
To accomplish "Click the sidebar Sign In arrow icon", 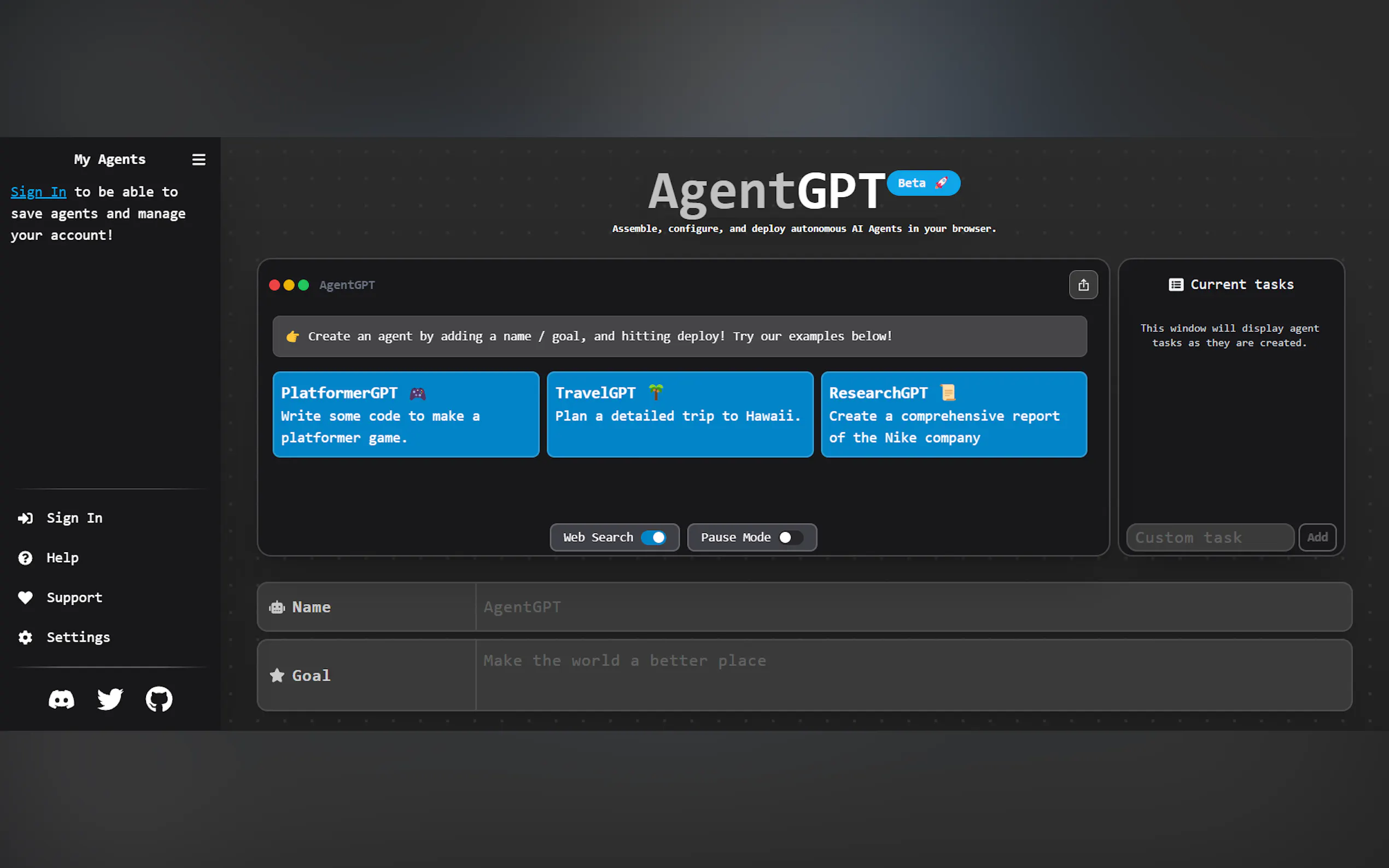I will 25,518.
